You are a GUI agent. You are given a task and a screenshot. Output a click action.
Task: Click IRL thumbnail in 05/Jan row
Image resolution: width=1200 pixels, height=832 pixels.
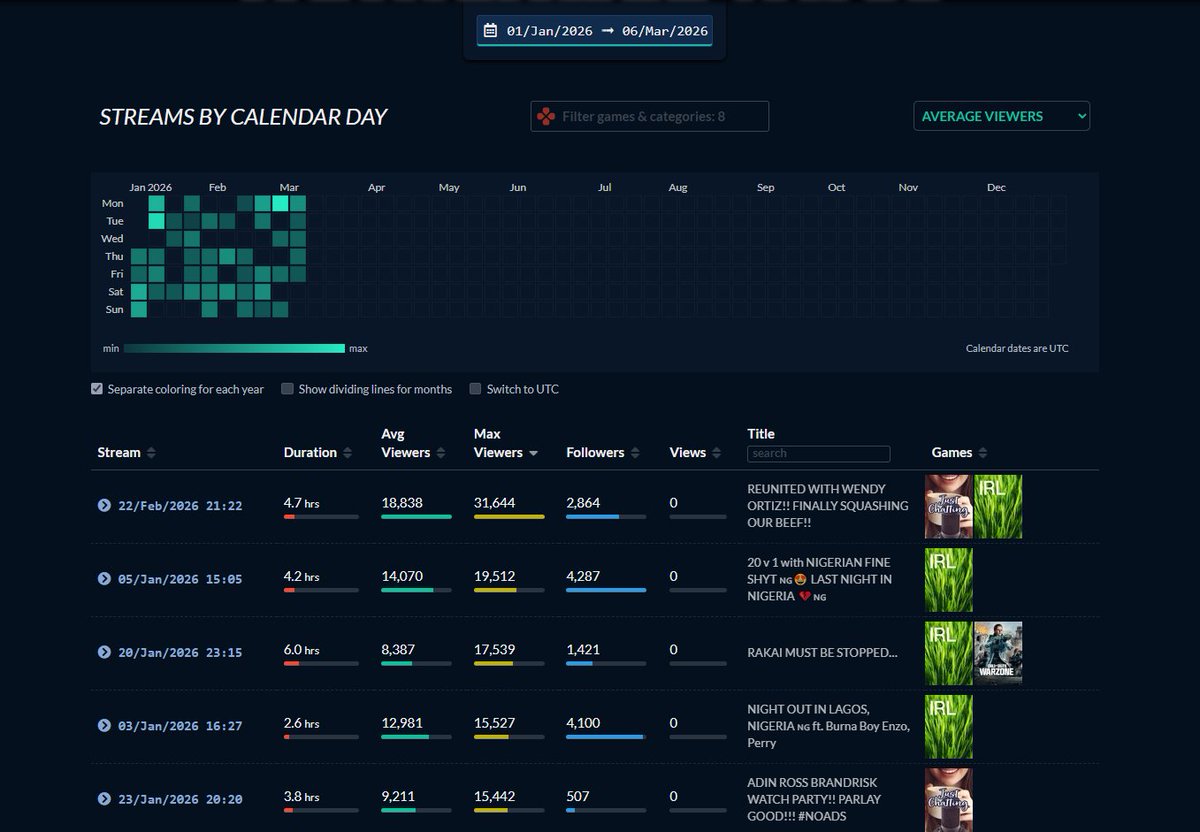tap(948, 580)
